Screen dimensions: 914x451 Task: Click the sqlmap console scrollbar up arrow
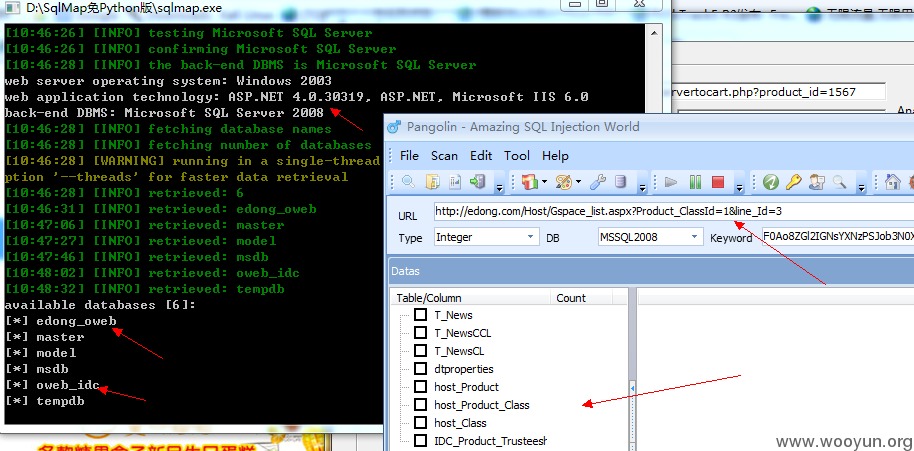(655, 33)
